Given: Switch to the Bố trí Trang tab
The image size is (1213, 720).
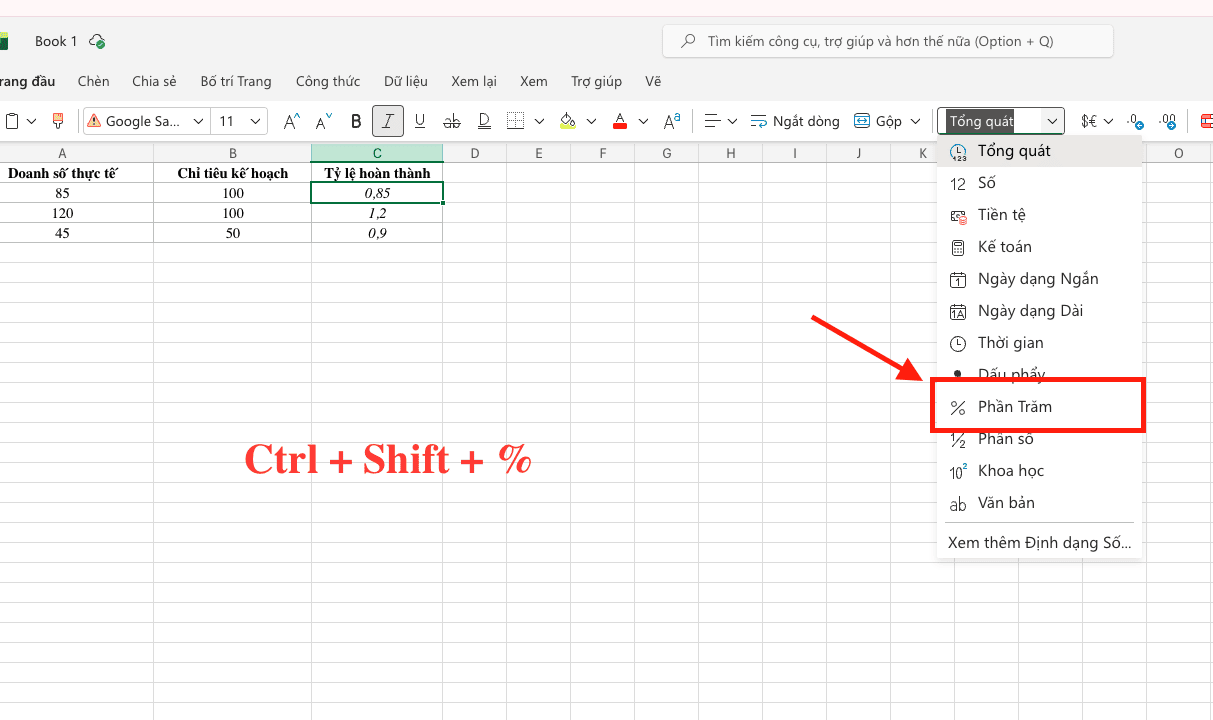Looking at the screenshot, I should [x=236, y=81].
